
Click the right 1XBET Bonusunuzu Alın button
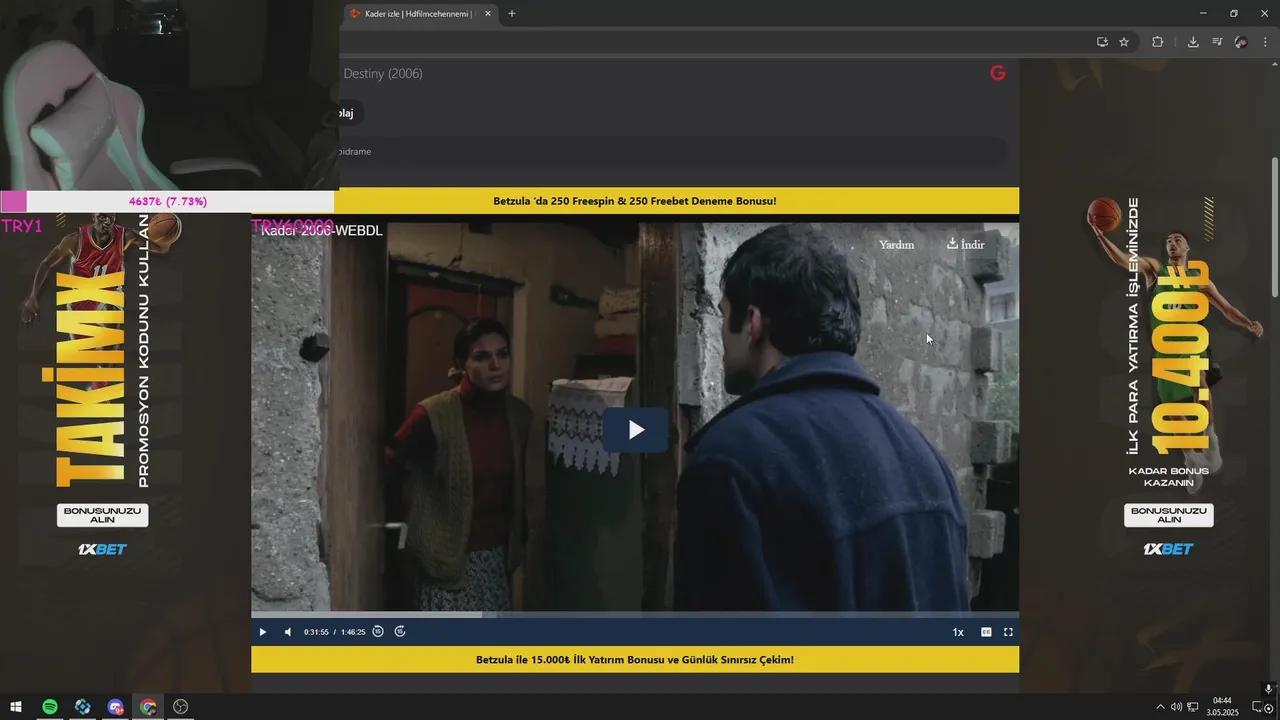pyautogui.click(x=1169, y=515)
